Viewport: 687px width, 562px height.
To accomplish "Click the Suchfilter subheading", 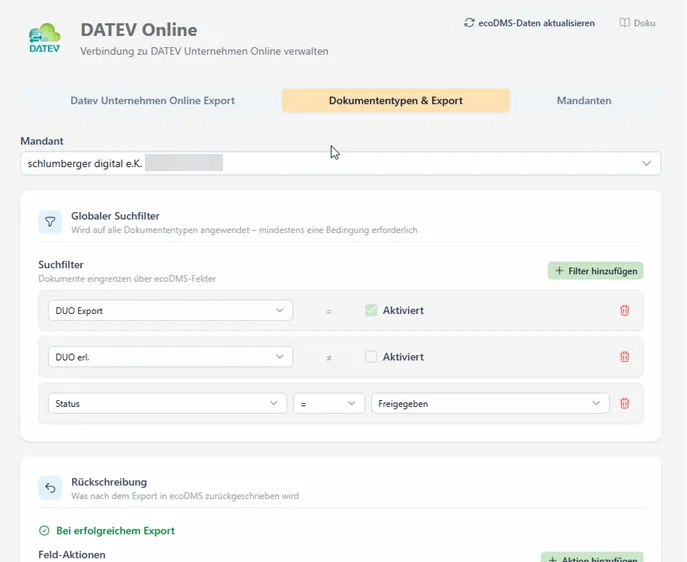I will [x=61, y=265].
